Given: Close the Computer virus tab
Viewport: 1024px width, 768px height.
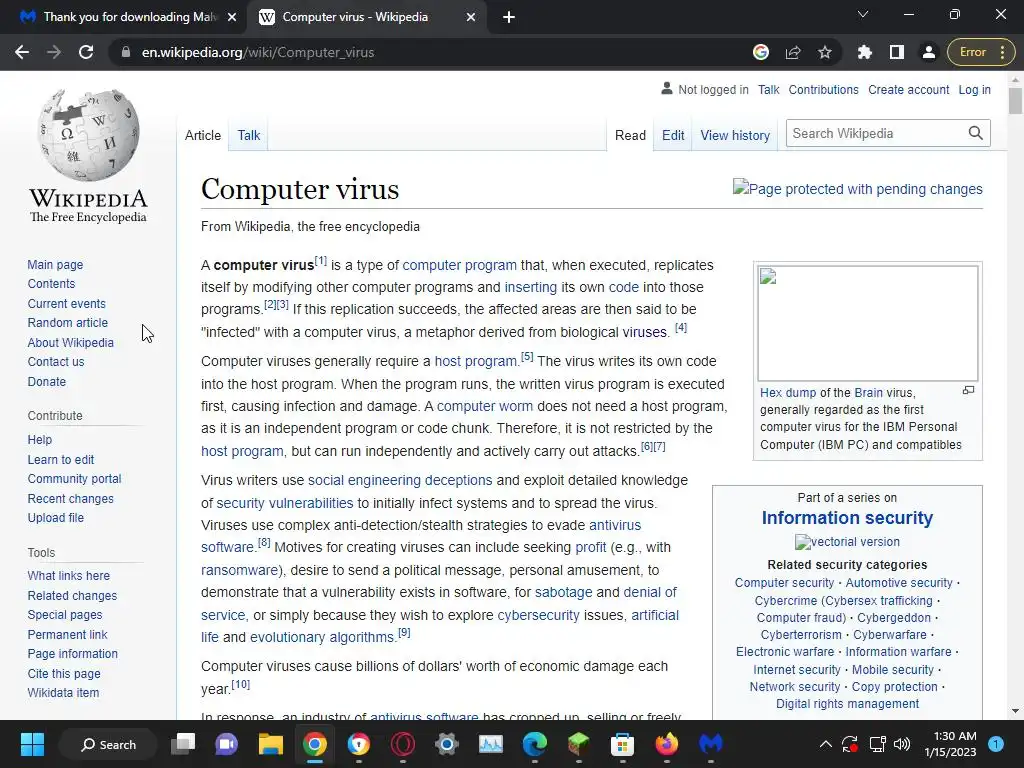Looking at the screenshot, I should click(x=471, y=17).
